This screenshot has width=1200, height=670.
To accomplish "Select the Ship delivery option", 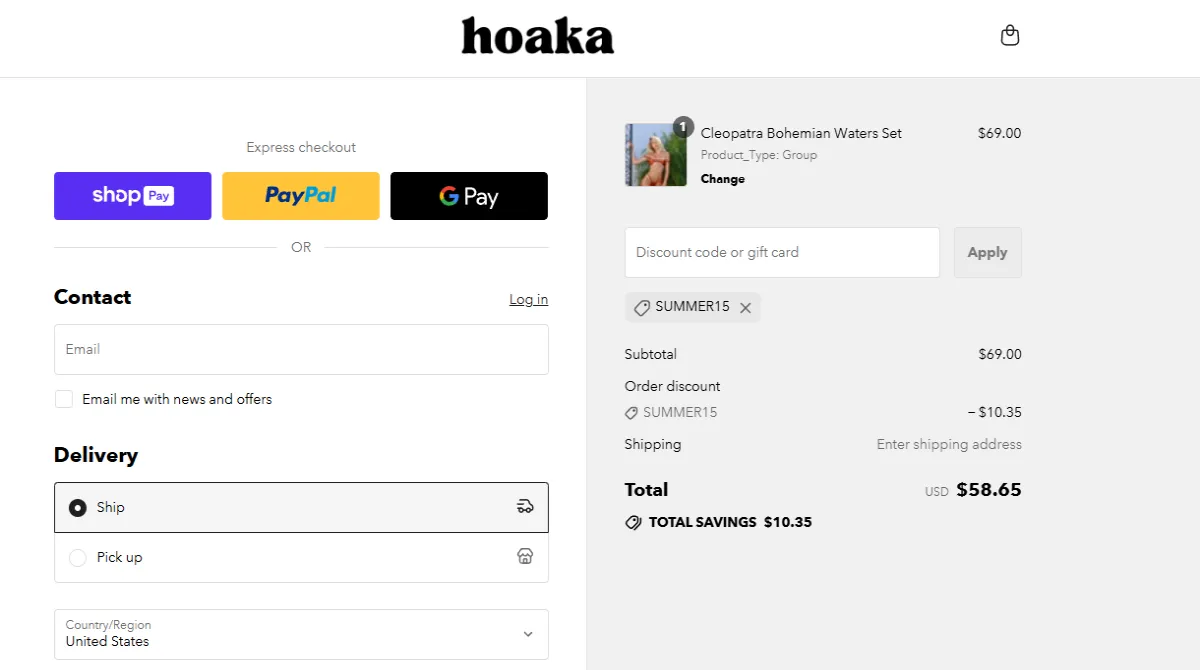I will (77, 507).
